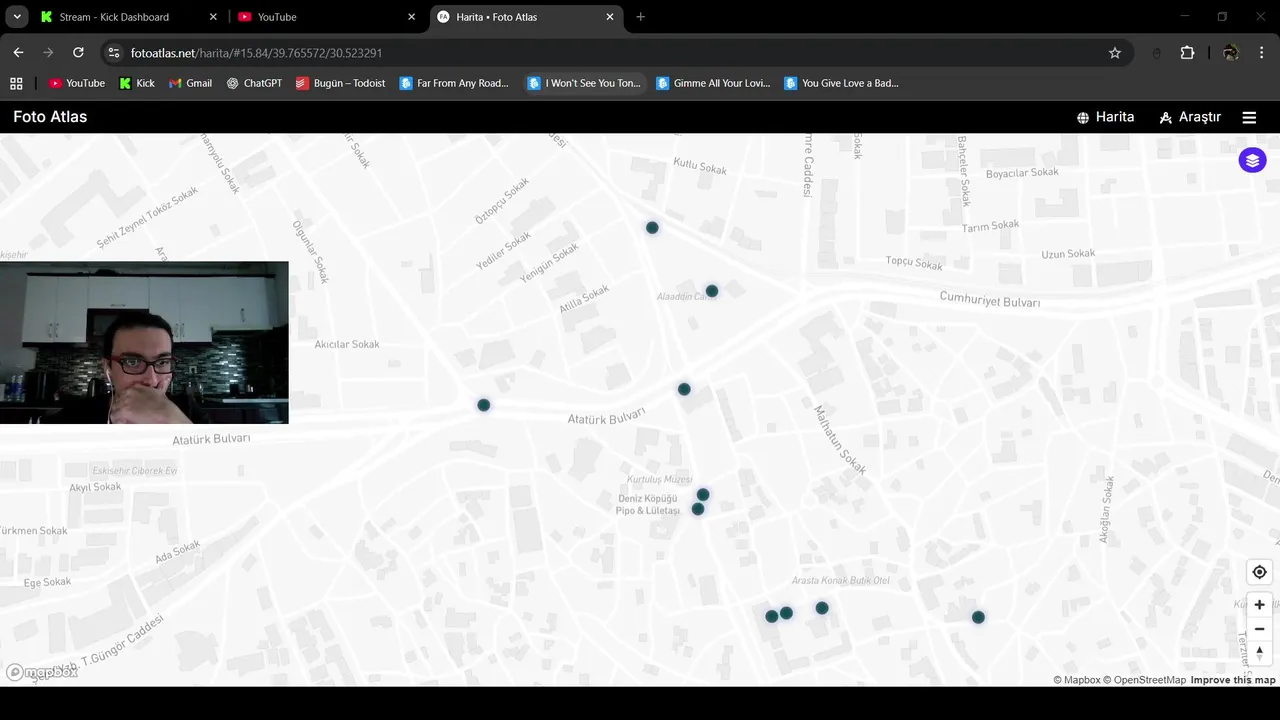Viewport: 1280px width, 720px height.
Task: Open the Gimme All Your Lovi... bookmark
Action: (x=713, y=83)
